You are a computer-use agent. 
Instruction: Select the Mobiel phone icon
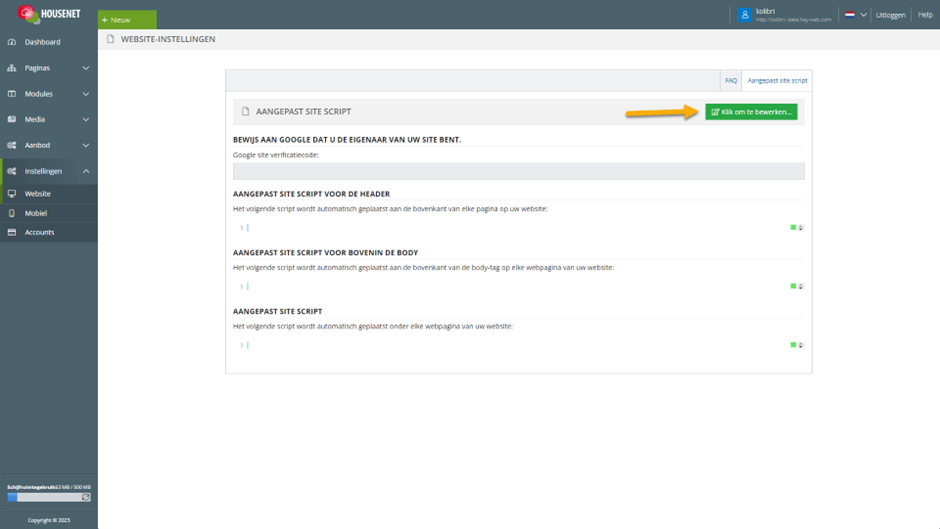(x=11, y=213)
